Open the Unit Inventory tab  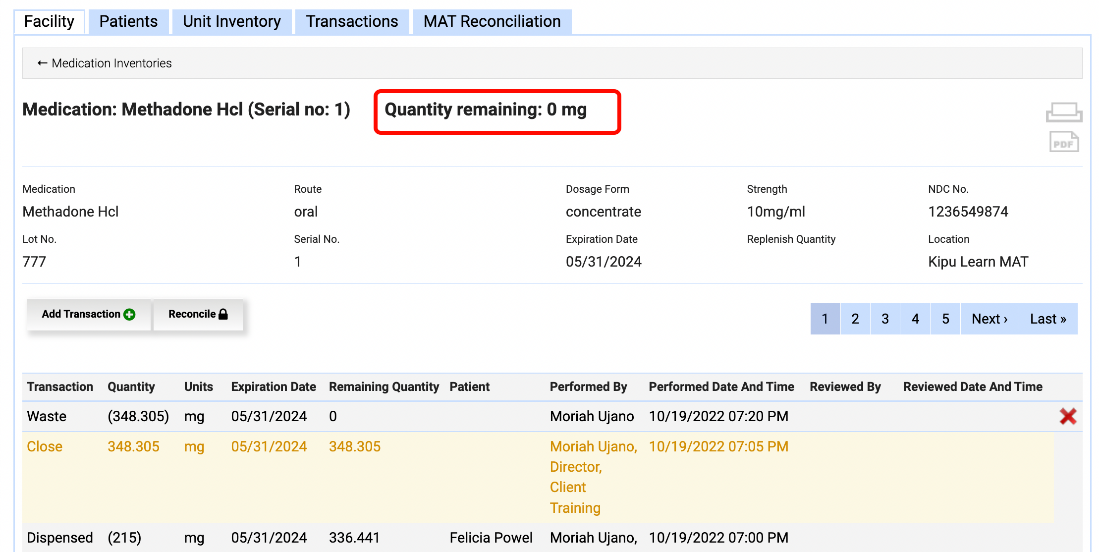tap(231, 21)
